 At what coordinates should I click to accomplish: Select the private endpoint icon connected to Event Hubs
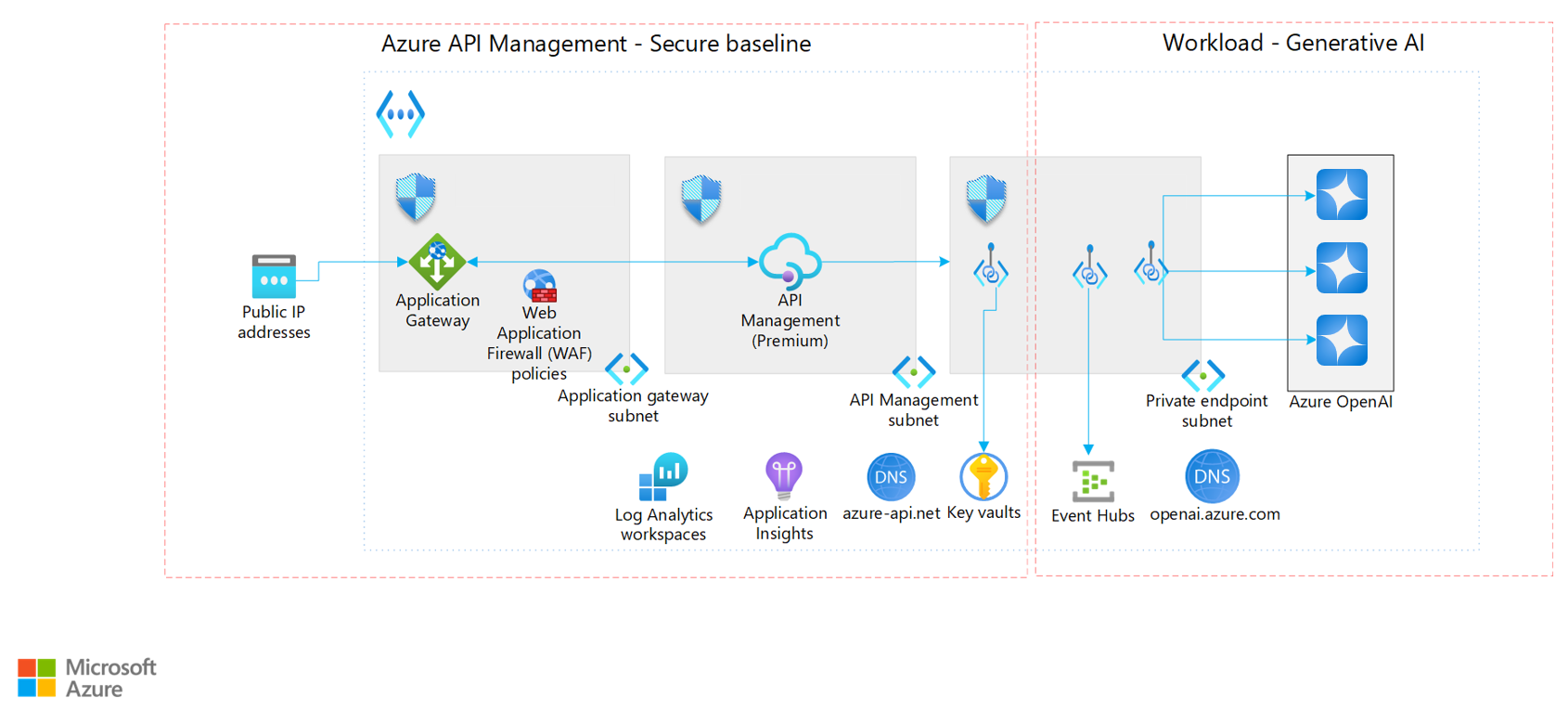tap(1090, 267)
